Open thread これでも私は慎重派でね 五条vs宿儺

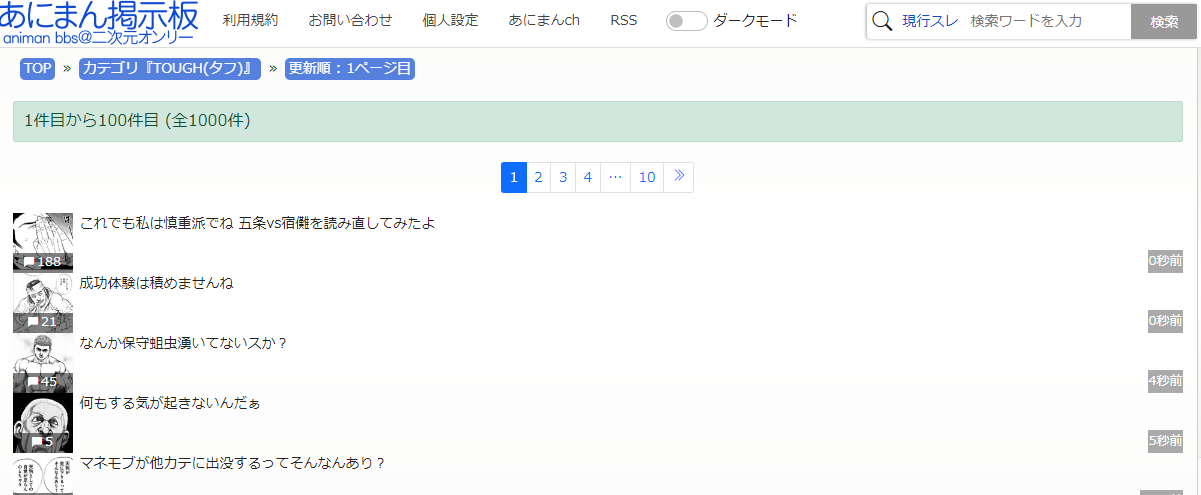tap(257, 223)
